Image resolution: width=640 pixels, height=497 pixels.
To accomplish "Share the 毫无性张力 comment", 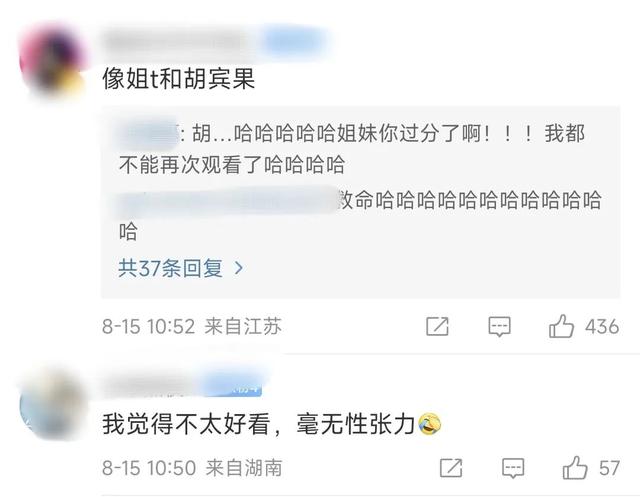I will 451,468.
